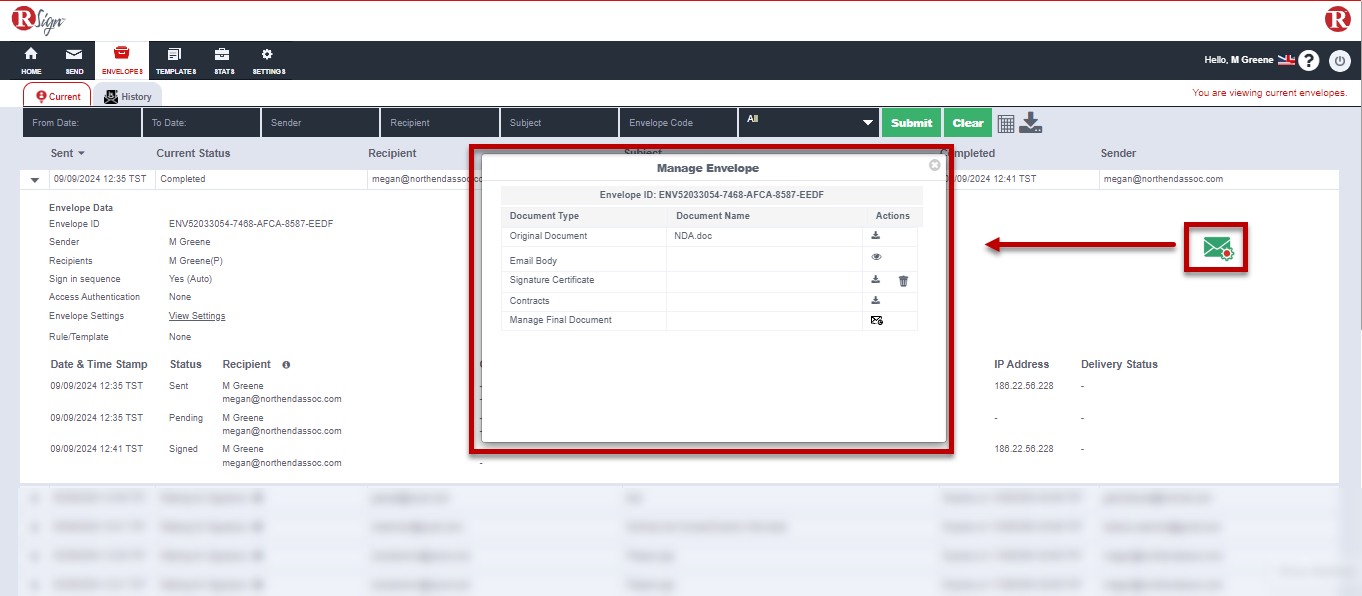Close the Manage Envelope dialog
1362x596 pixels.
coord(934,165)
